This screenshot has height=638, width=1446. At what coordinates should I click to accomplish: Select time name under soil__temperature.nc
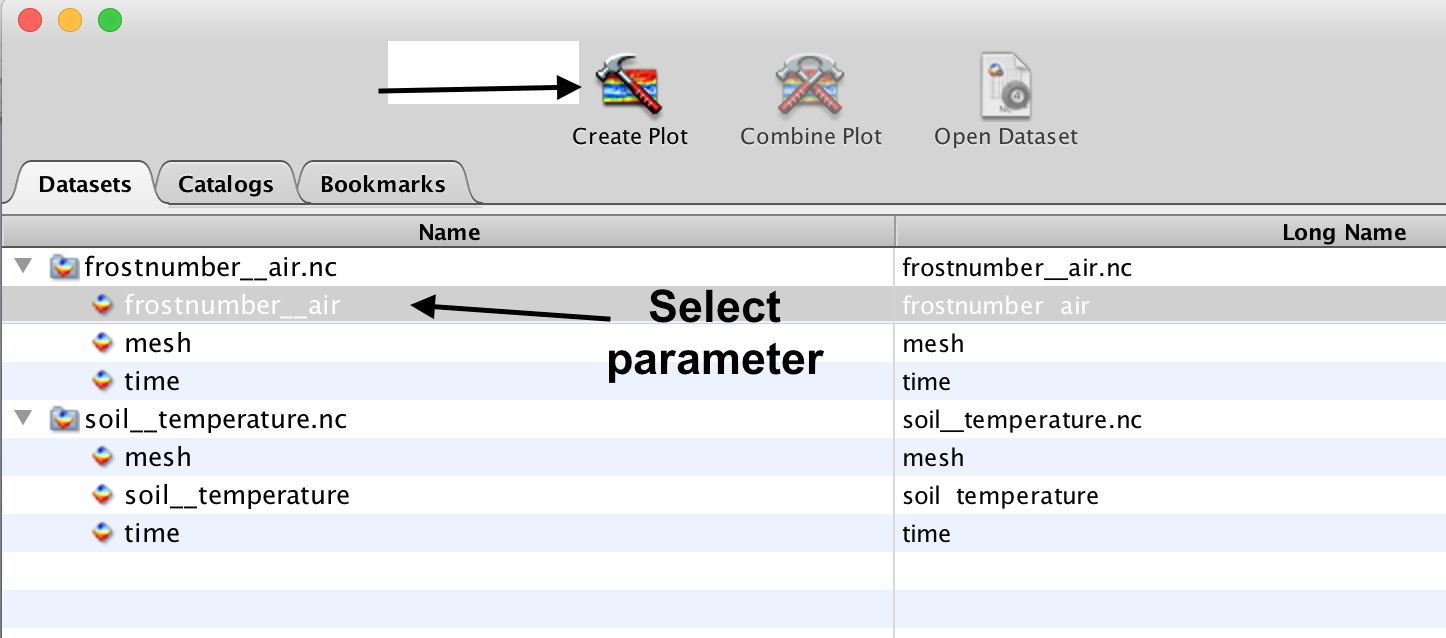click(x=152, y=533)
